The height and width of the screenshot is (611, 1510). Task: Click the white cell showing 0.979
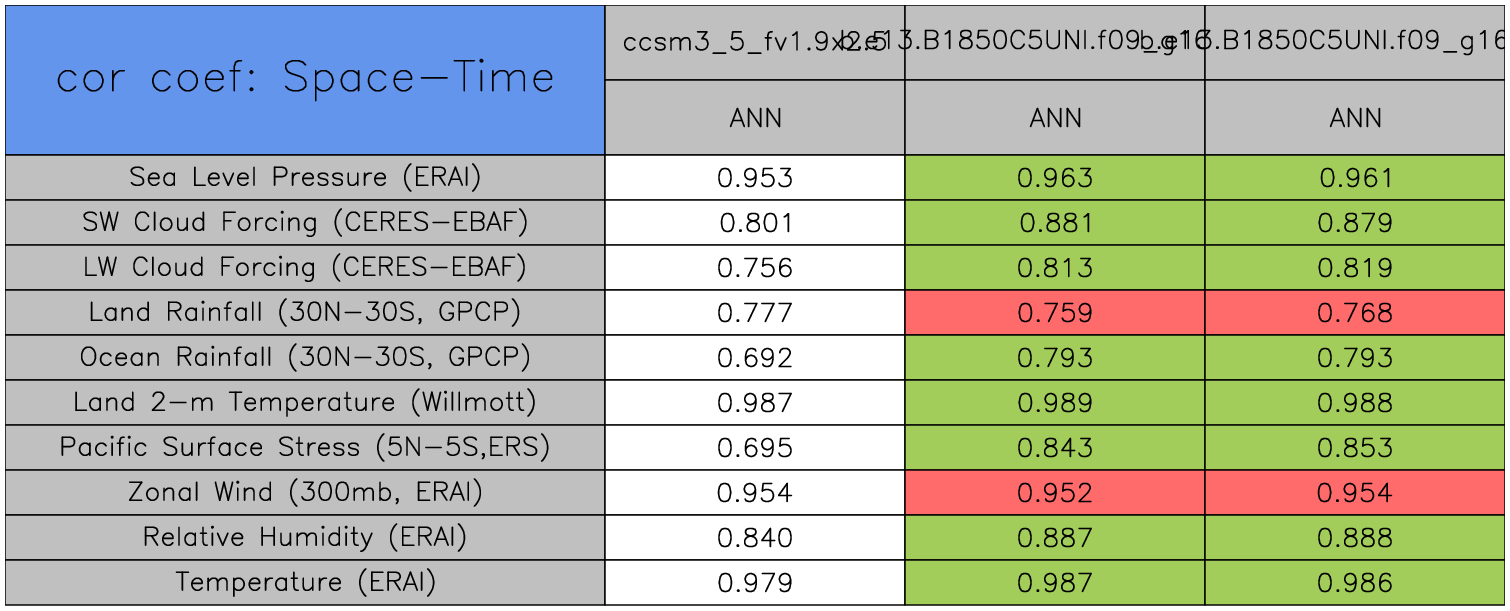(x=755, y=582)
